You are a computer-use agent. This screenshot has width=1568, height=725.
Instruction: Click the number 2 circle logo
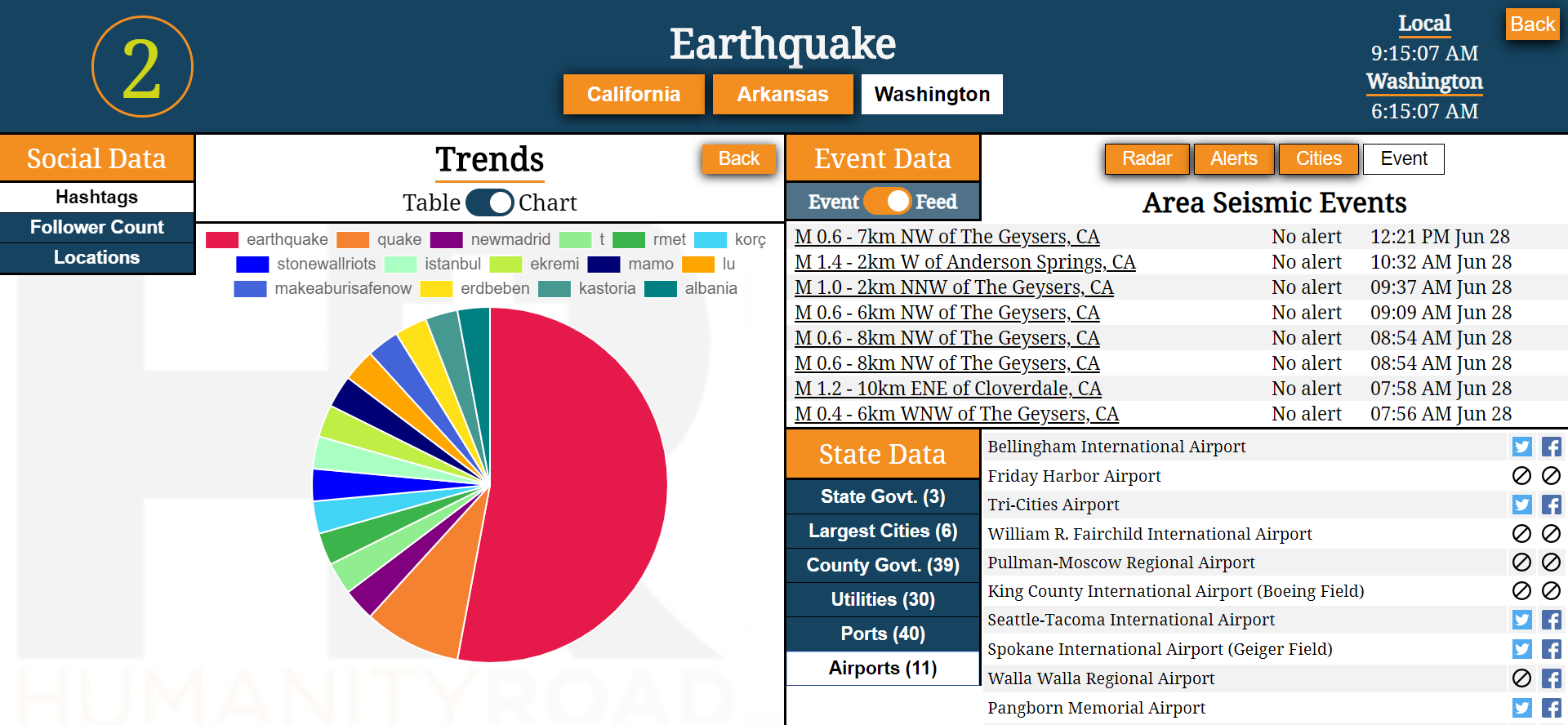click(142, 67)
